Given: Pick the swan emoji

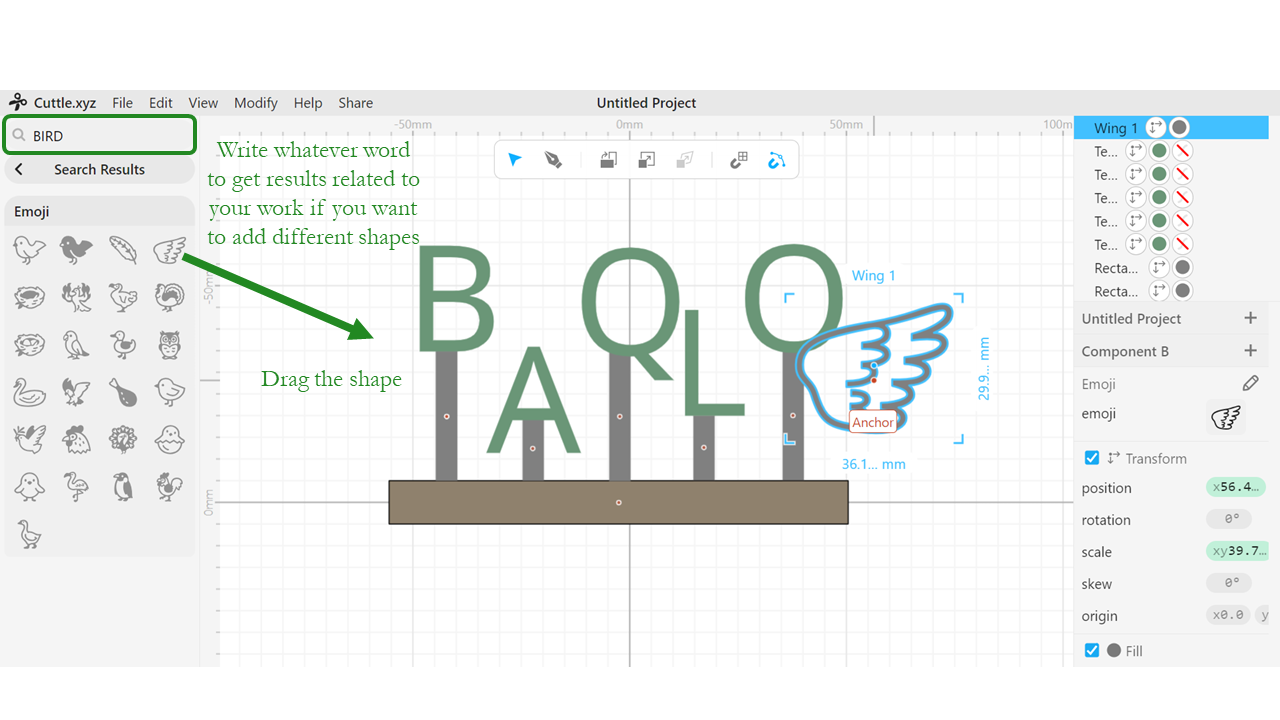Looking at the screenshot, I should pyautogui.click(x=29, y=391).
